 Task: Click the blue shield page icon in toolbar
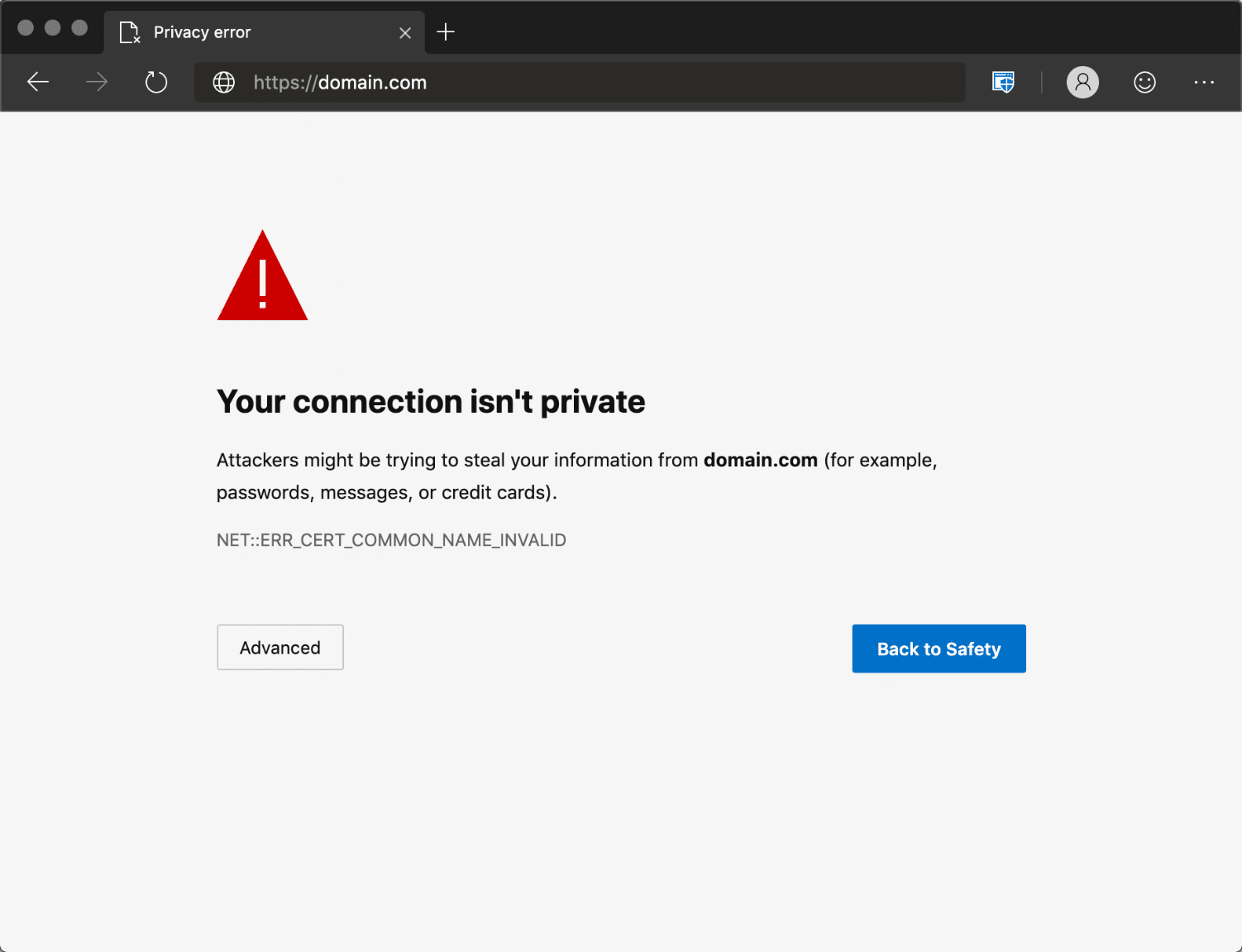point(1002,82)
